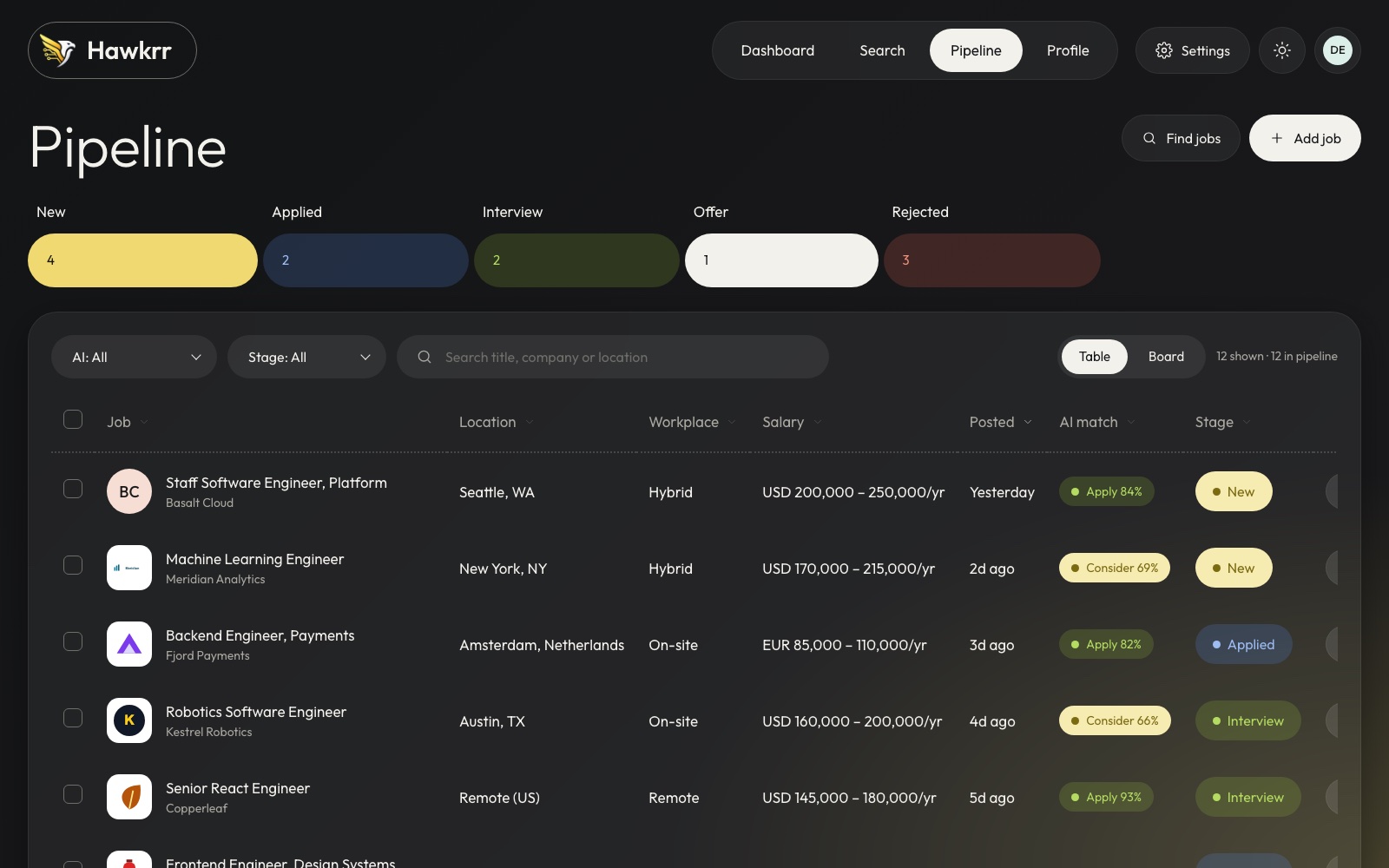
Task: Sort by the Job column header
Action: click(x=128, y=422)
